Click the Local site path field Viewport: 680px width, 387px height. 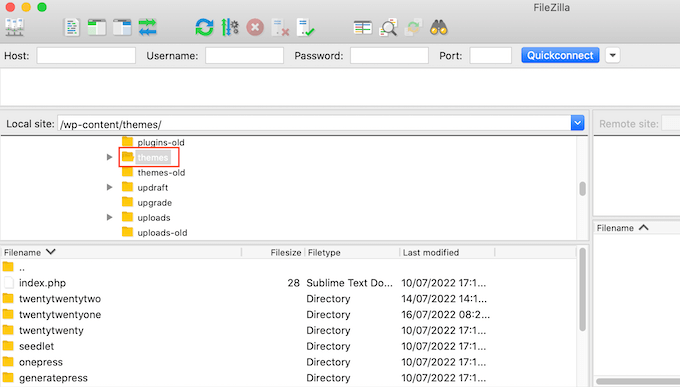(x=314, y=124)
